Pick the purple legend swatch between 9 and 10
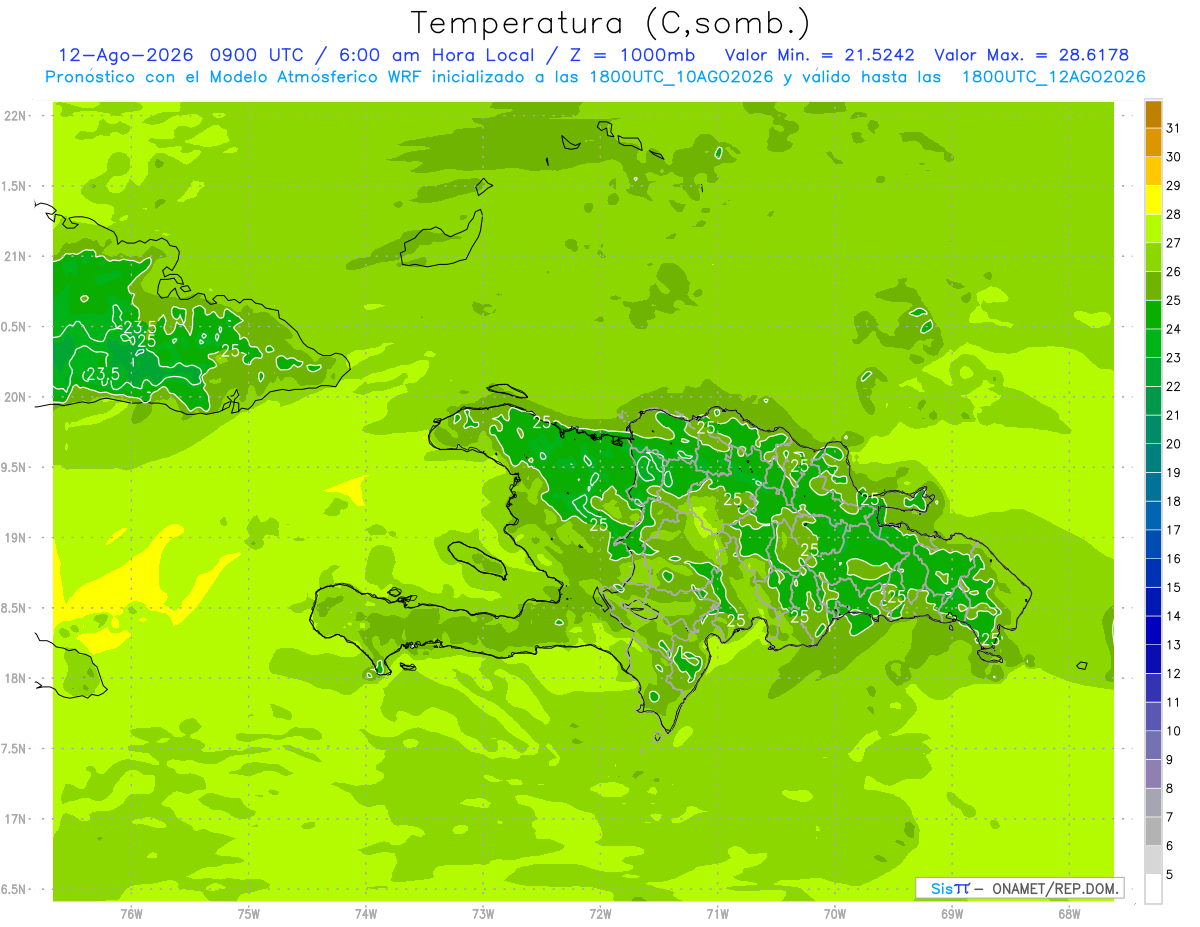 click(1153, 745)
